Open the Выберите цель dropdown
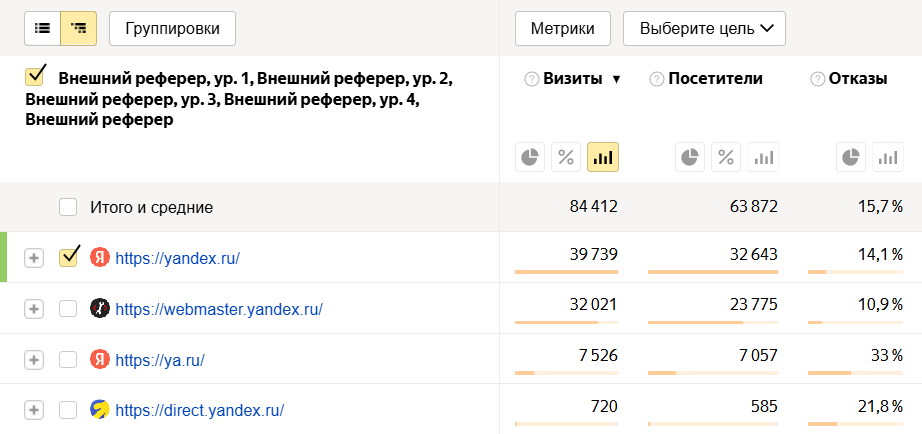922x434 pixels. pos(704,29)
